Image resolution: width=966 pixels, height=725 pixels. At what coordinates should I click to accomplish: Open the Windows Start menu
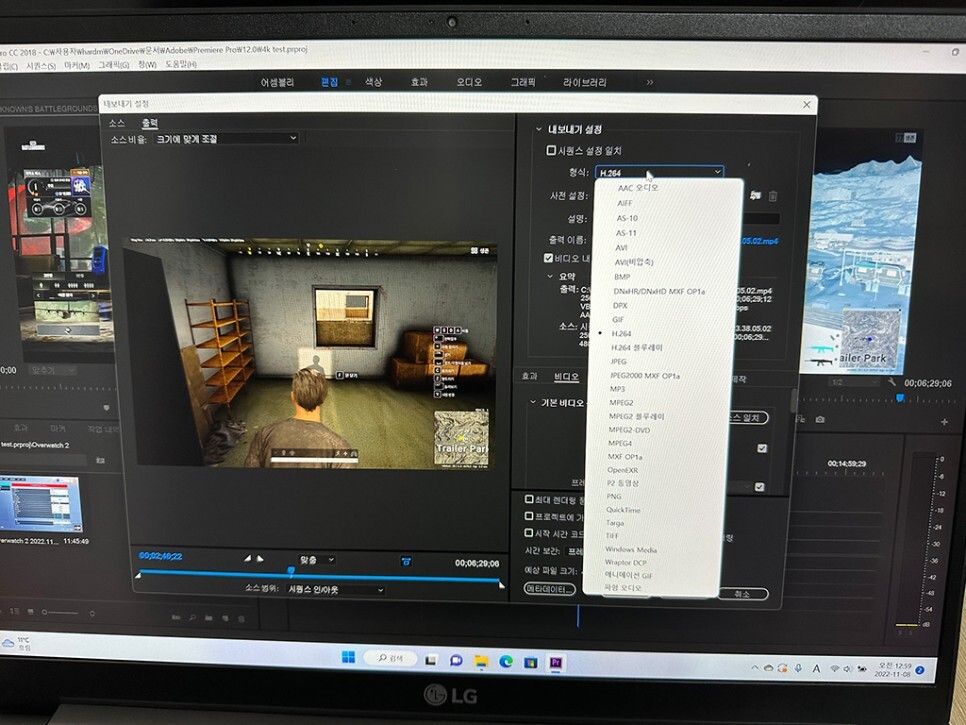pos(348,657)
